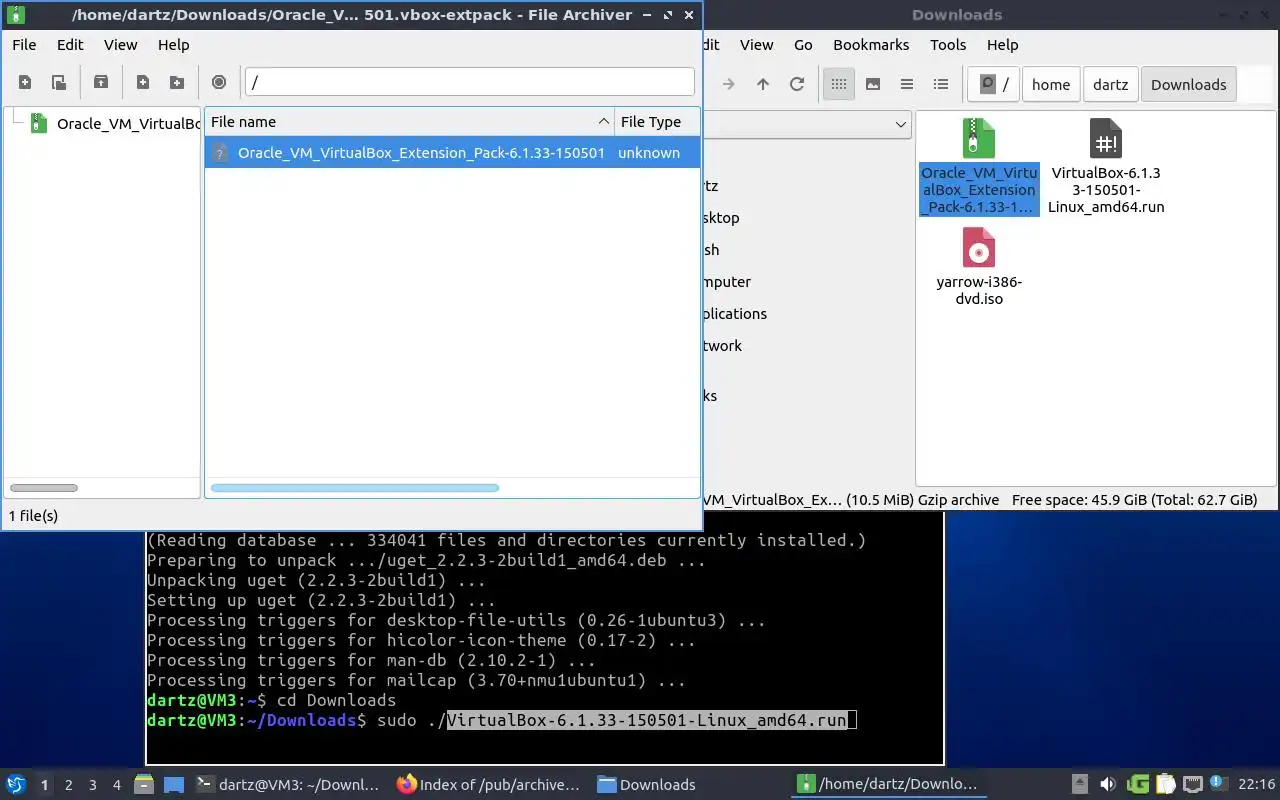Click the Open archive icon in File Archiver toolbar
The width and height of the screenshot is (1280, 800).
coord(59,83)
